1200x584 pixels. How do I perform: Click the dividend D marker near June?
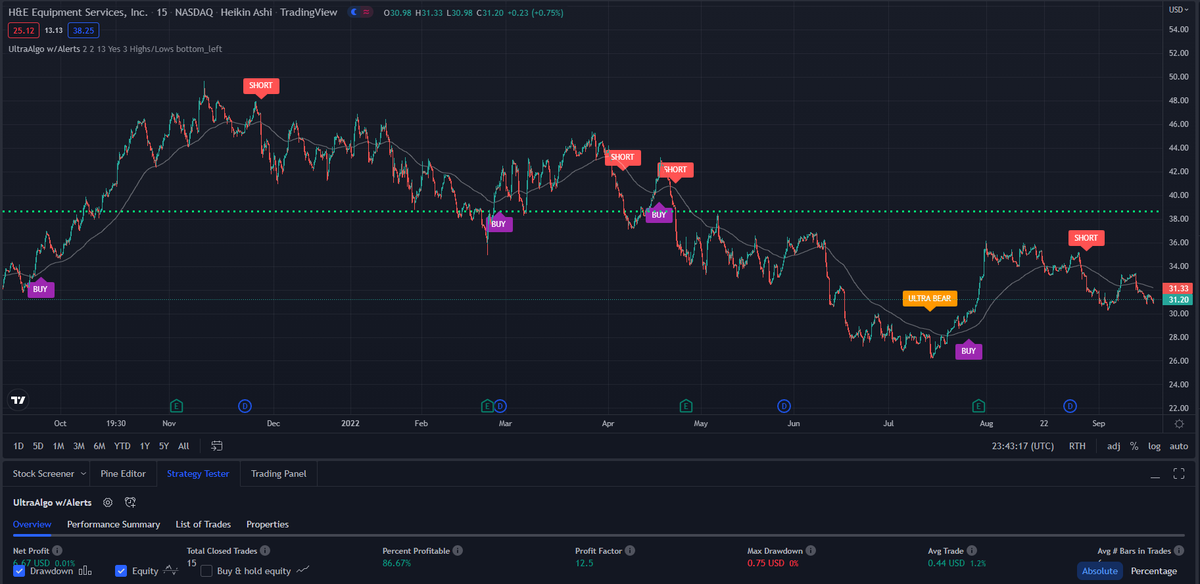(784, 405)
